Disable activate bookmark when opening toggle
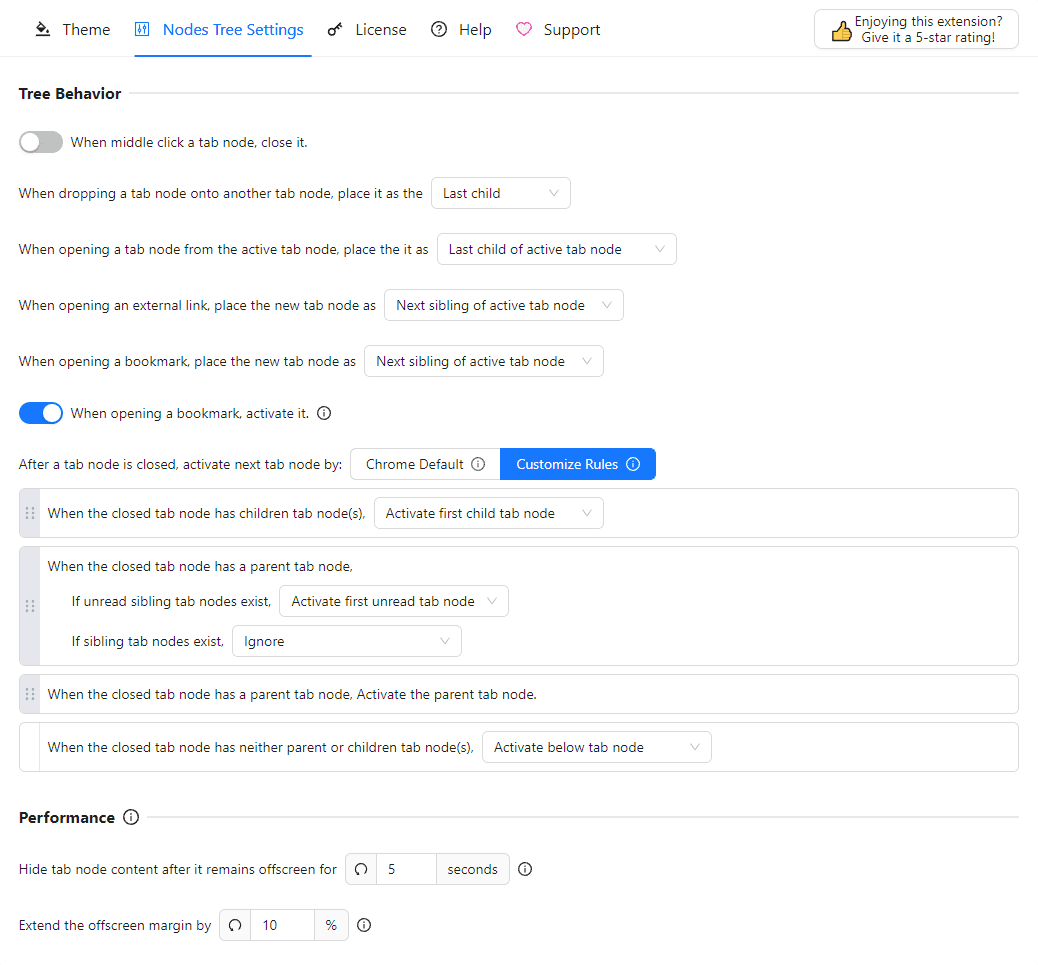 point(41,413)
